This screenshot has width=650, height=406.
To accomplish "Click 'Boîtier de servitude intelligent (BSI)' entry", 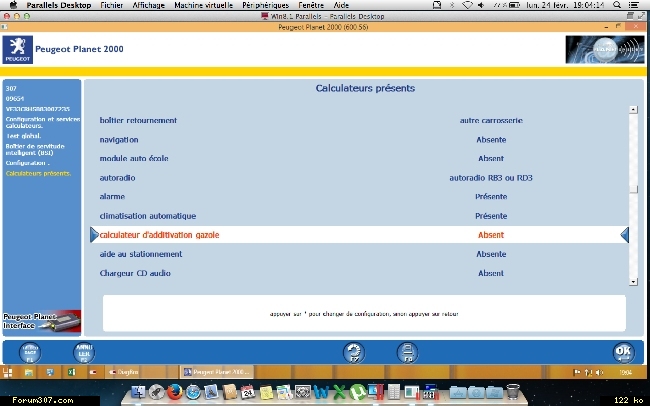I will coord(35,149).
